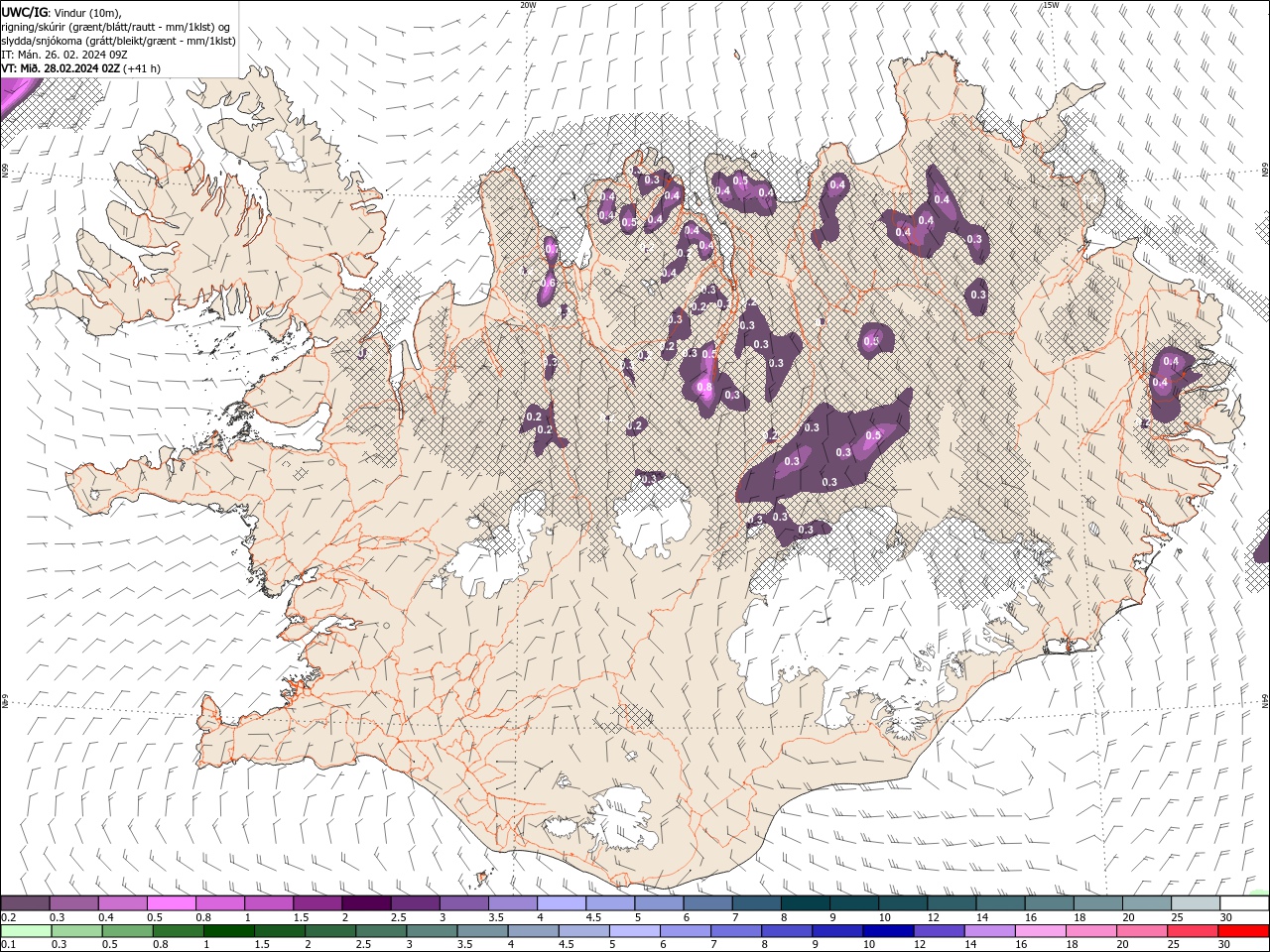The width and height of the screenshot is (1270, 952).
Task: Click the '12' label under the upper legend
Action: coord(933,917)
